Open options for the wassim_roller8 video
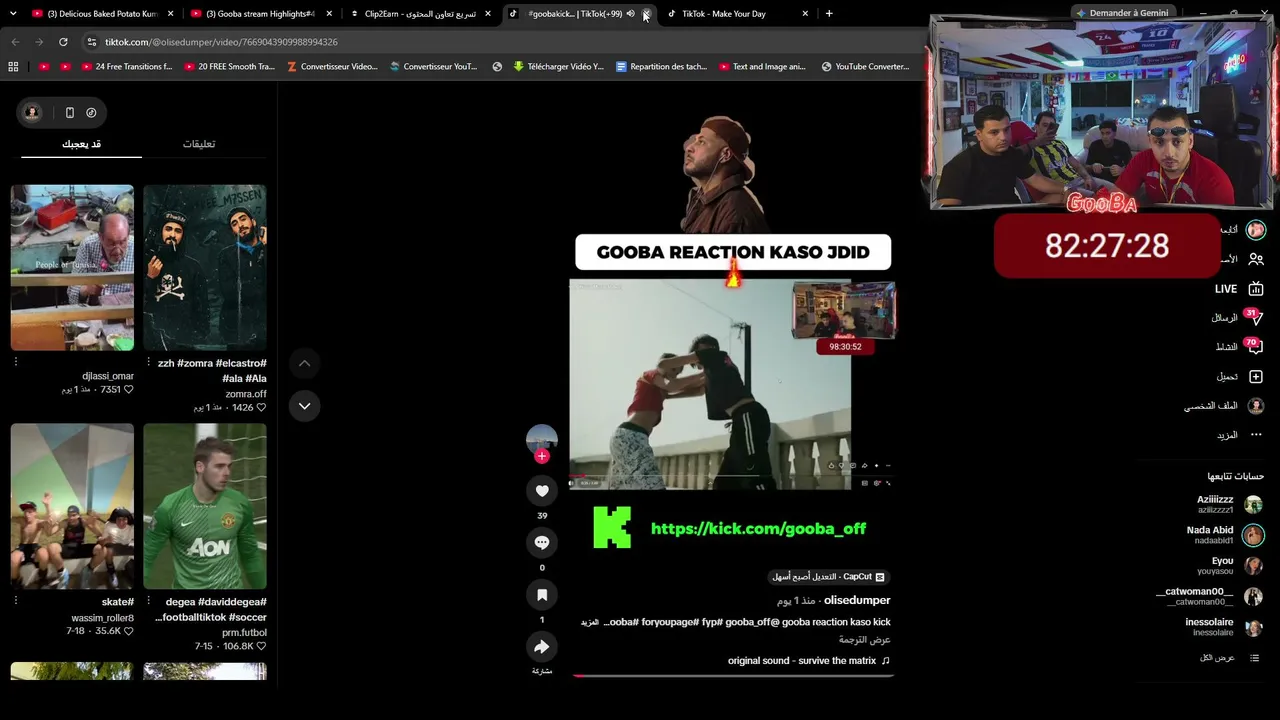The image size is (1280, 720). click(x=15, y=600)
